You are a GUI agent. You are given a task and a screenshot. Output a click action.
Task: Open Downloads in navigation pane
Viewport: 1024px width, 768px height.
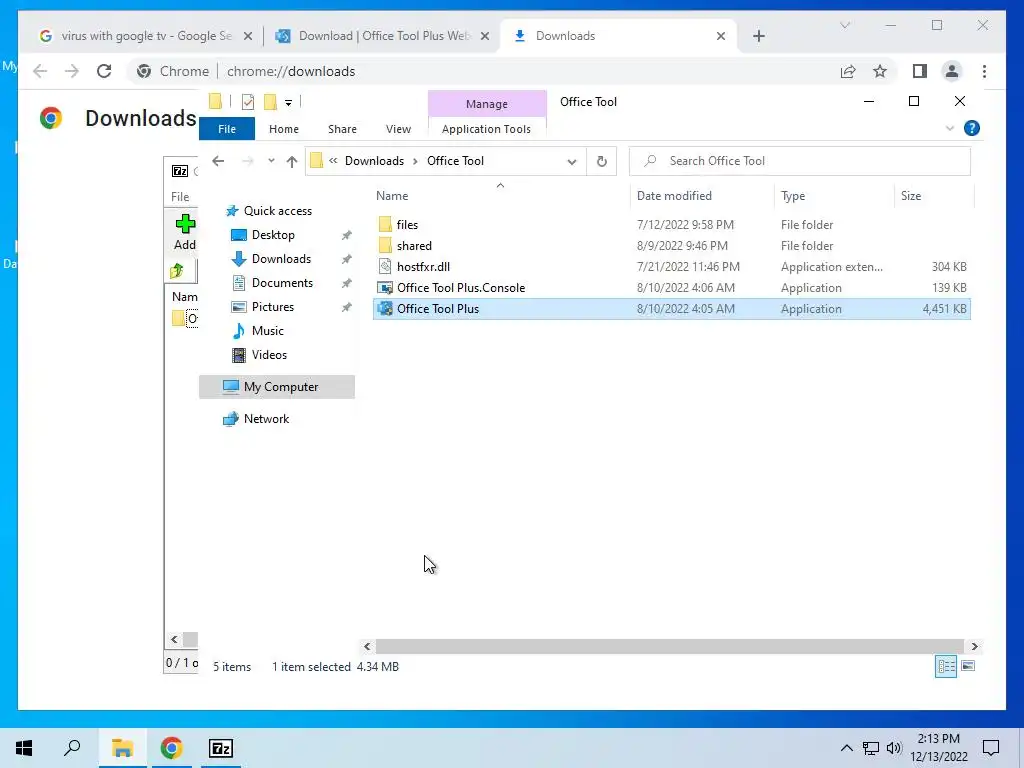click(x=281, y=259)
